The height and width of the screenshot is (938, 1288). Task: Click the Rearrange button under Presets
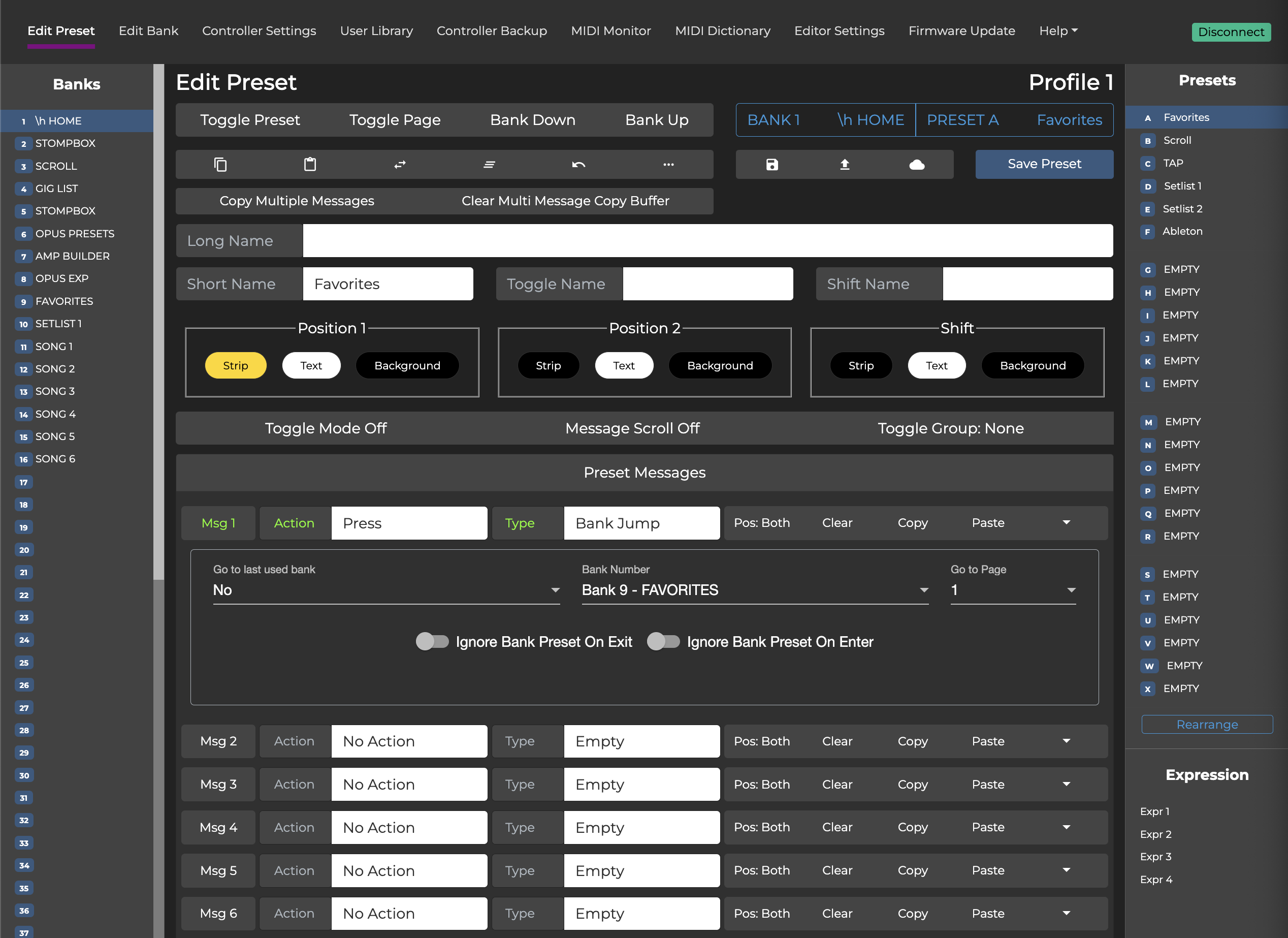1207,725
